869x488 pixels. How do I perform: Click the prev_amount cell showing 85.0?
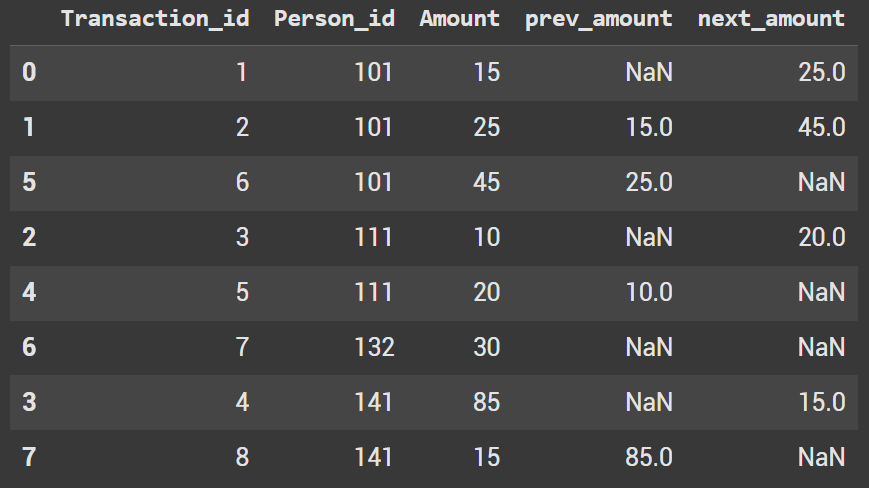coord(648,457)
